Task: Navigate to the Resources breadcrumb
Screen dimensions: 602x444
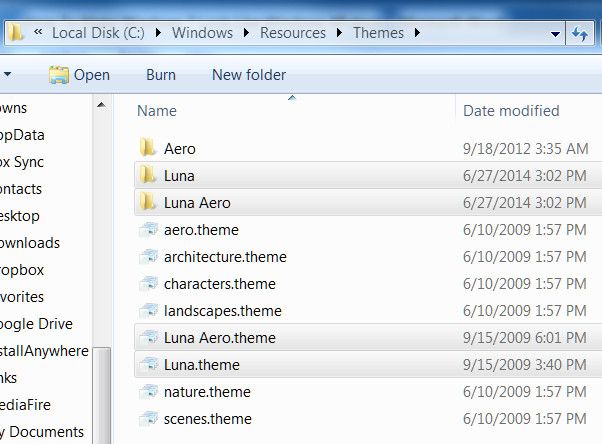Action: pos(293,33)
